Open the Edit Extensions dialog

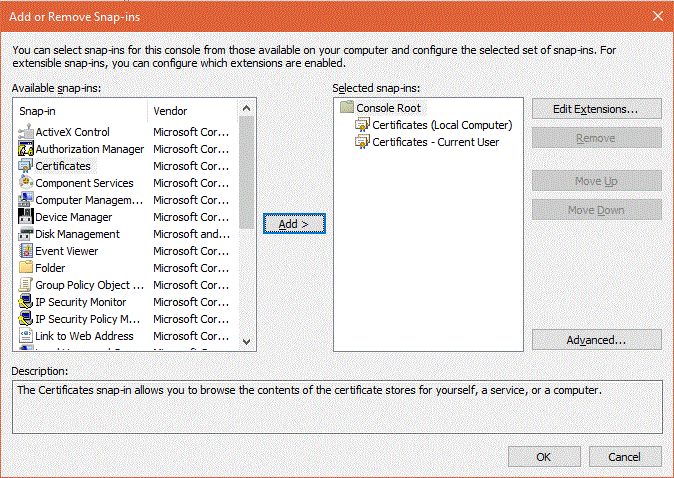tap(596, 107)
